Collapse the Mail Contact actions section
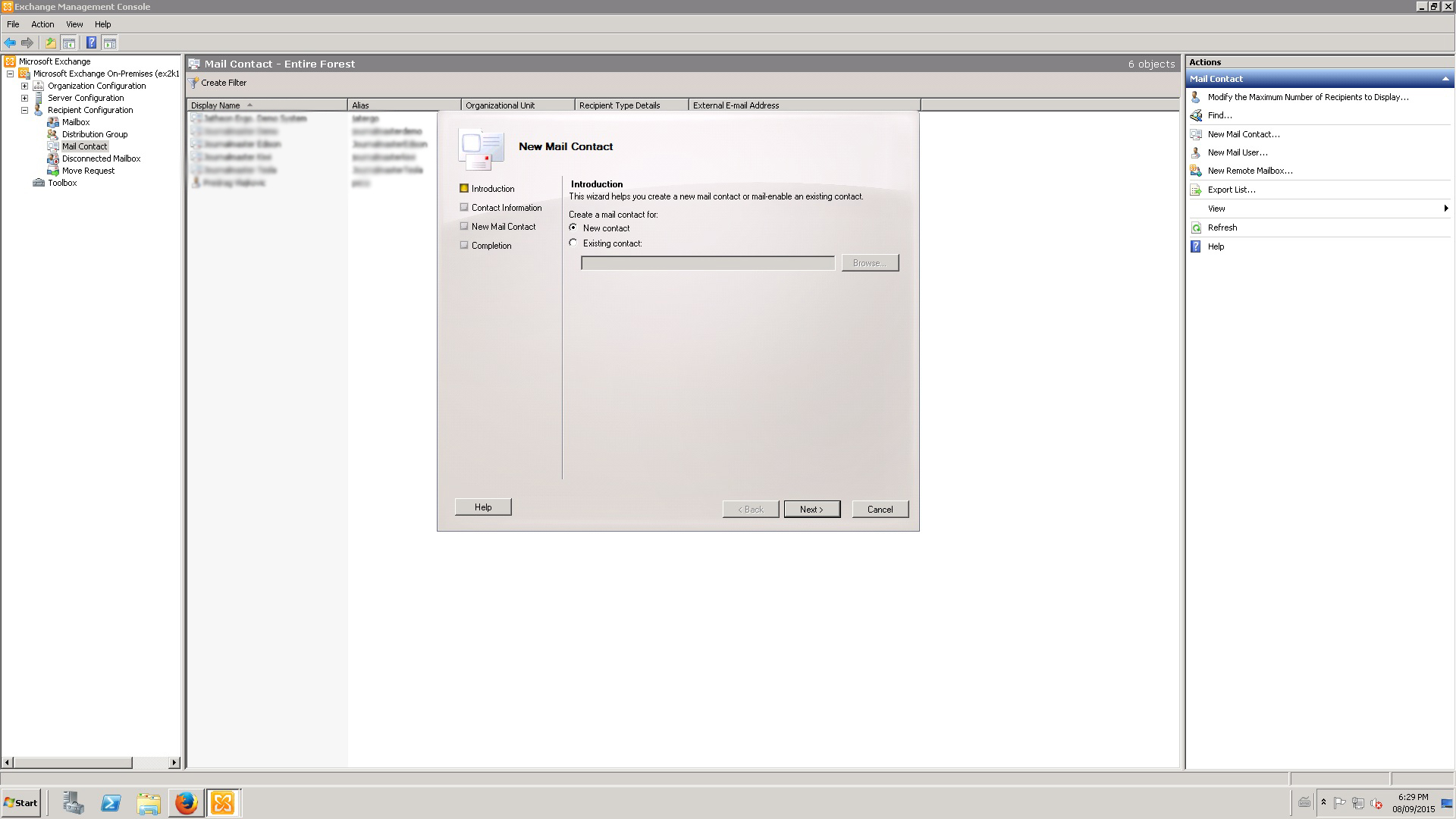 [1445, 79]
